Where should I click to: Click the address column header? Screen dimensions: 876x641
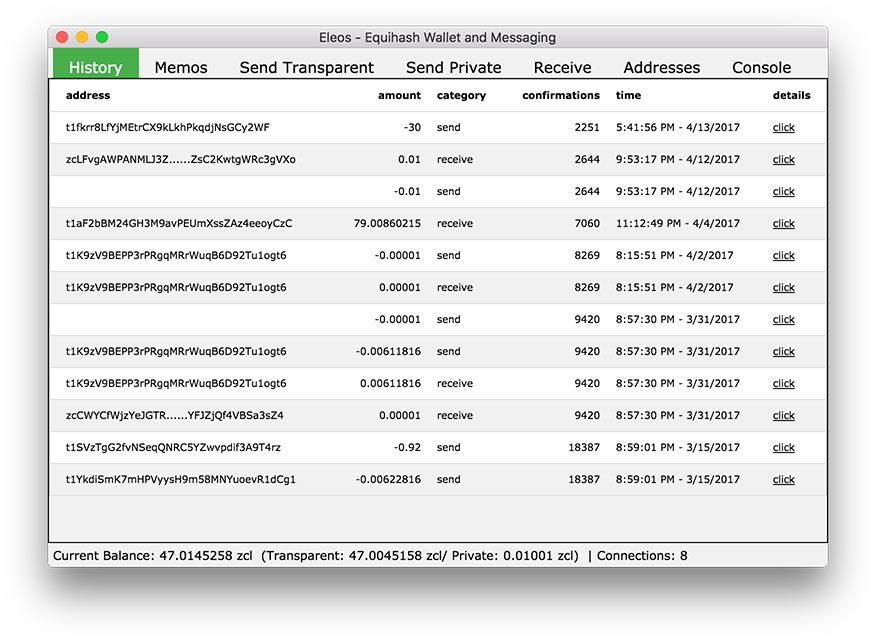pos(88,95)
